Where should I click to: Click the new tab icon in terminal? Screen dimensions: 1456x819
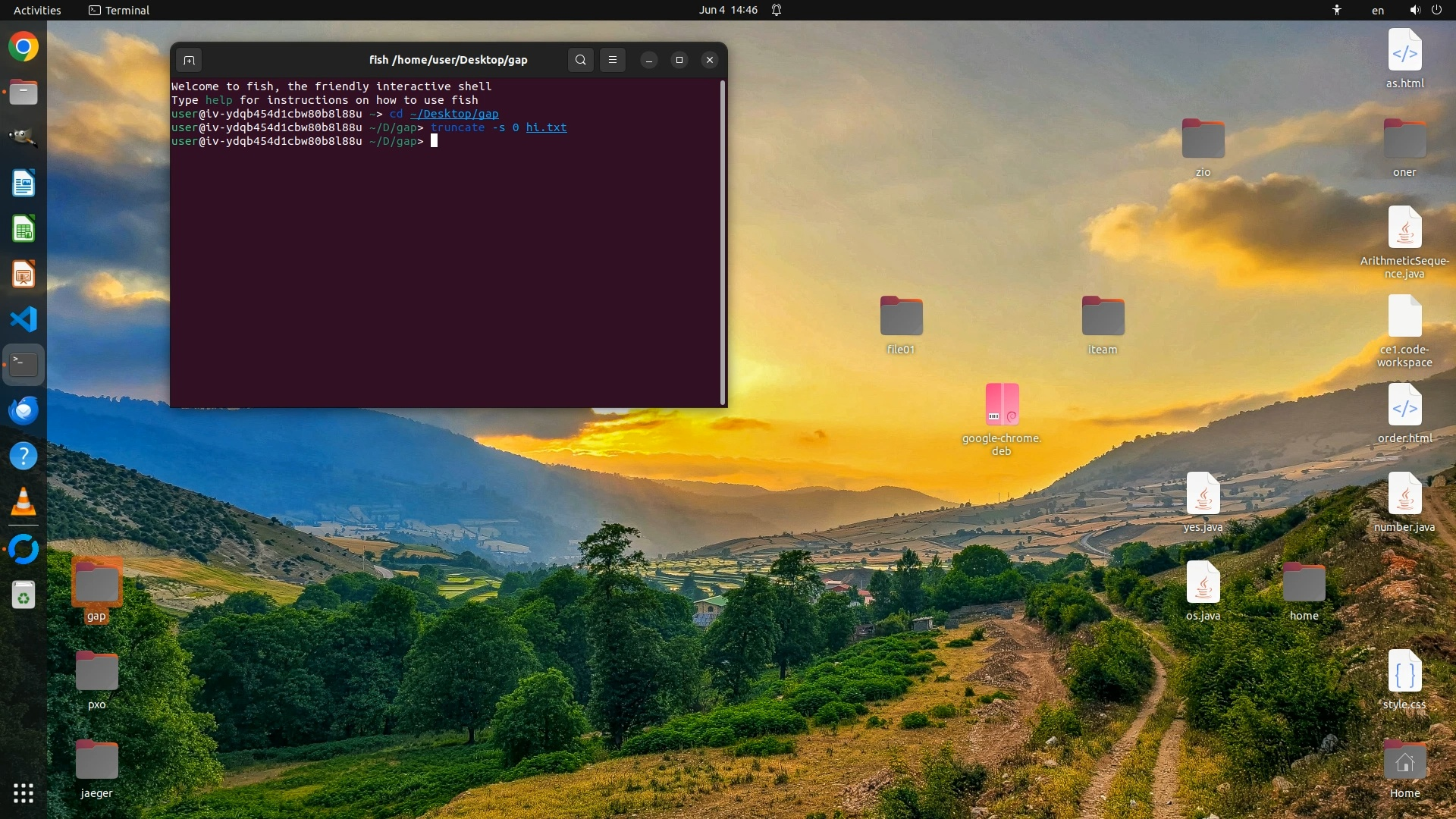(189, 60)
